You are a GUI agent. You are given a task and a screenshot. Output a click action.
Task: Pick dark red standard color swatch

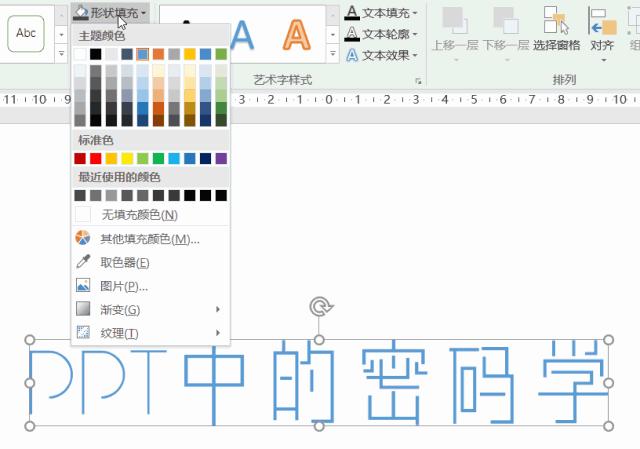click(x=80, y=158)
